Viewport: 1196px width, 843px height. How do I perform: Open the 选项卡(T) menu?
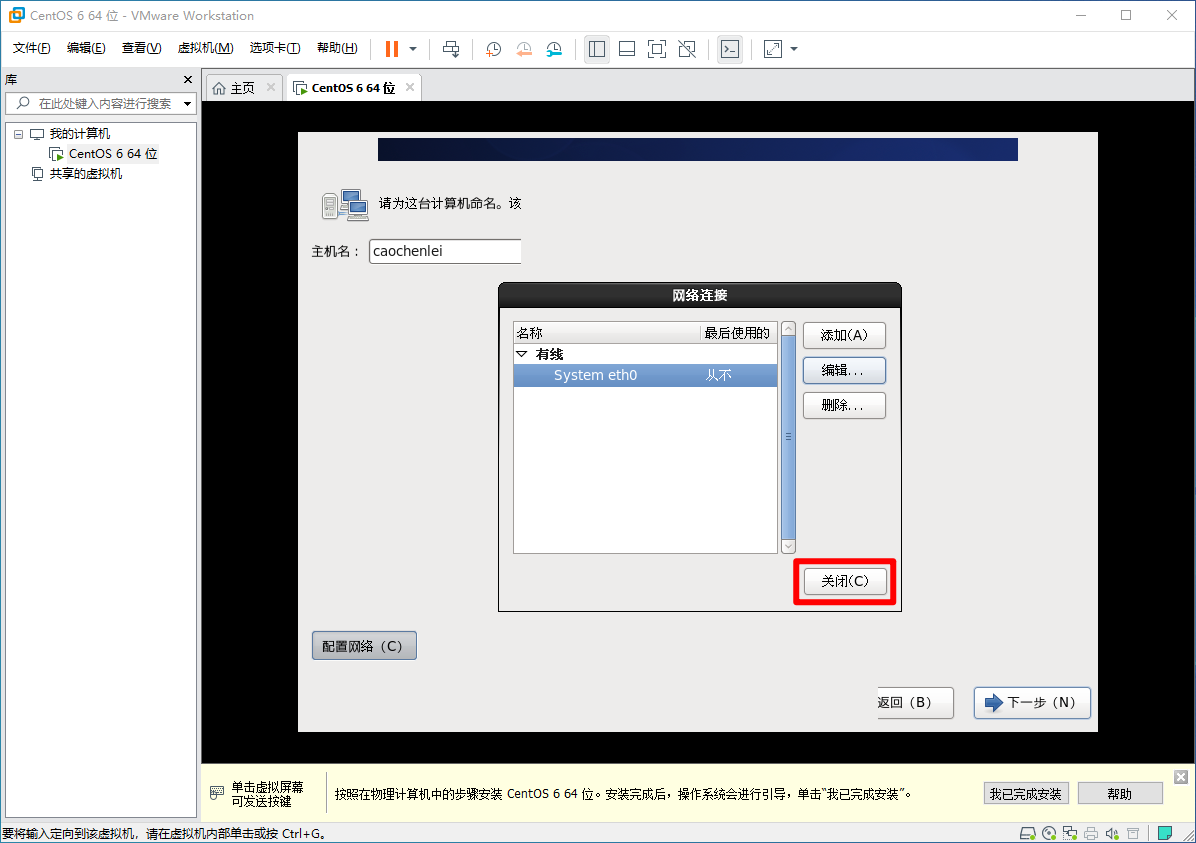click(275, 48)
